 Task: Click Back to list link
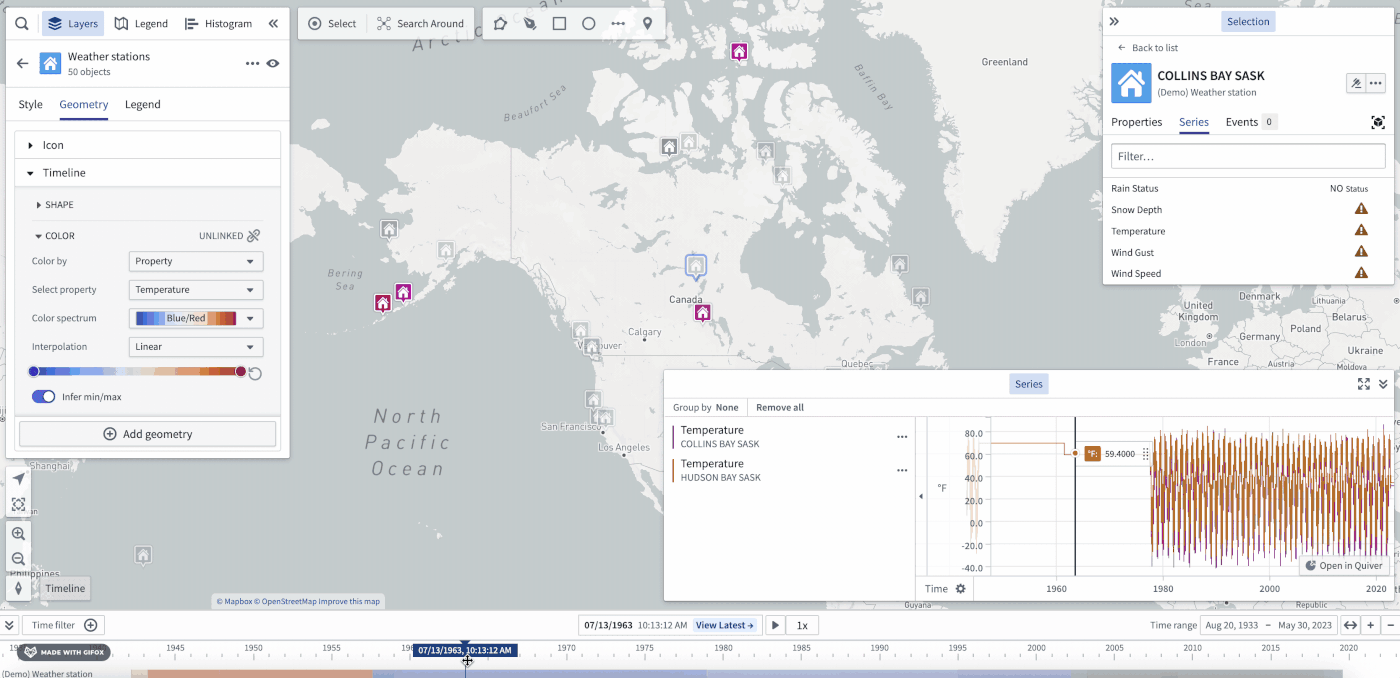[1148, 48]
